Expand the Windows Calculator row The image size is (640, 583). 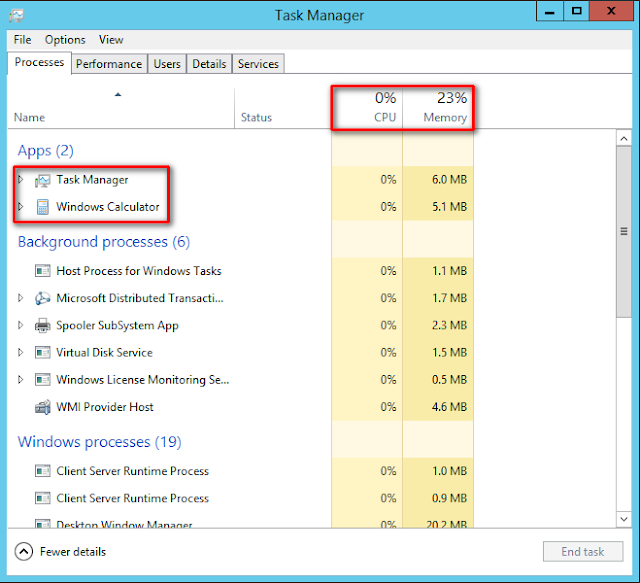[x=20, y=207]
